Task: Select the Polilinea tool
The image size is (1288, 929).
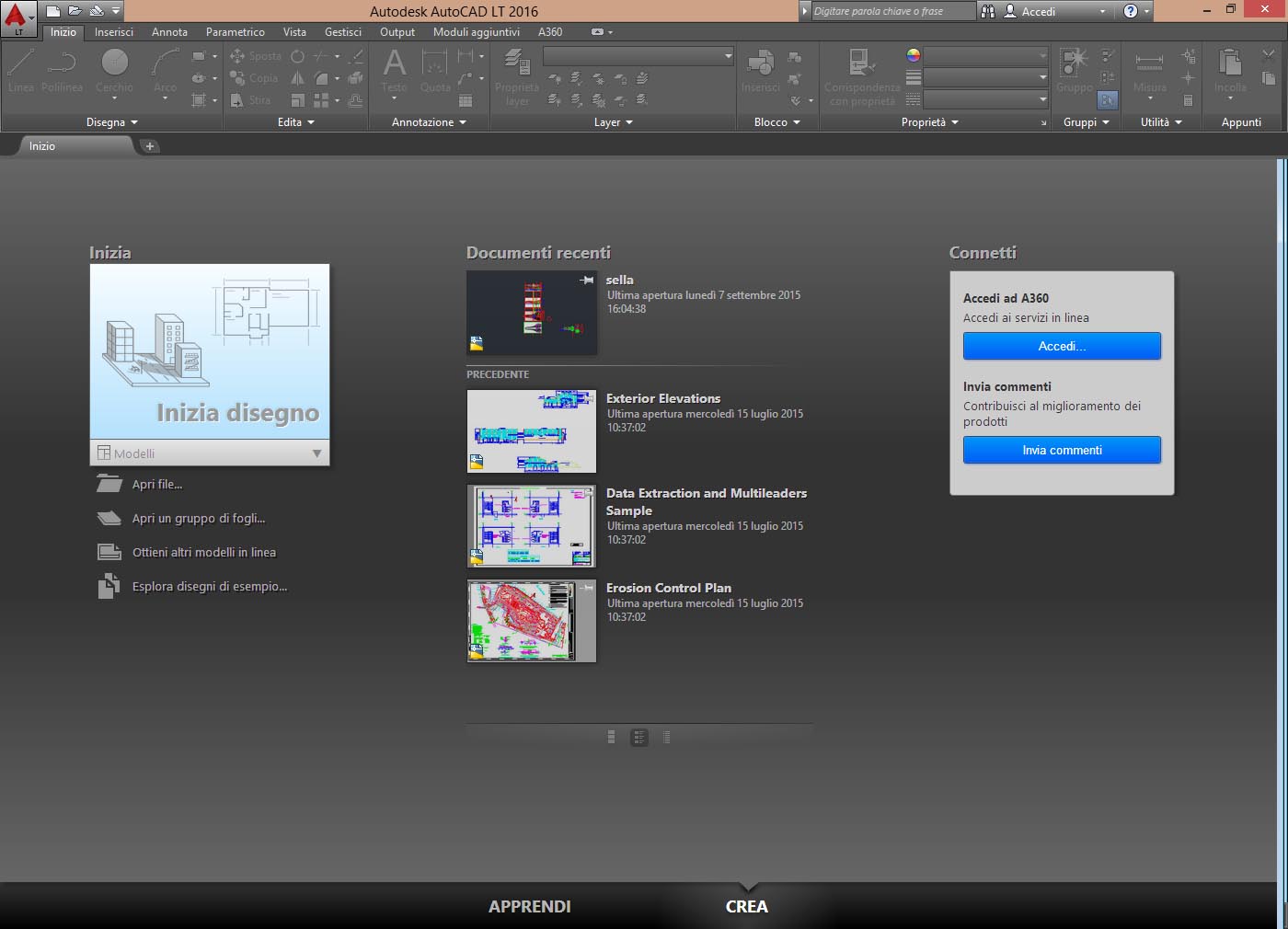Action: 62,71
